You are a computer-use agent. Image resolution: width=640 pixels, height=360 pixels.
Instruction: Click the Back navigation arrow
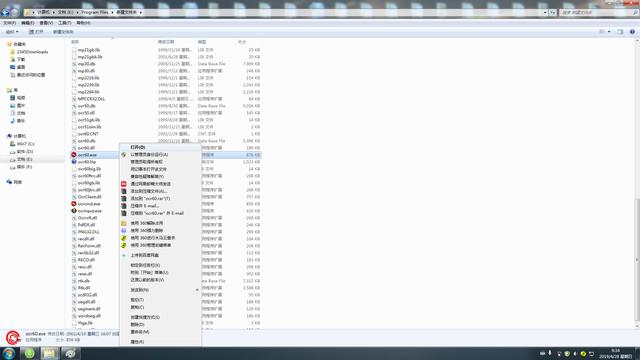pos(5,12)
